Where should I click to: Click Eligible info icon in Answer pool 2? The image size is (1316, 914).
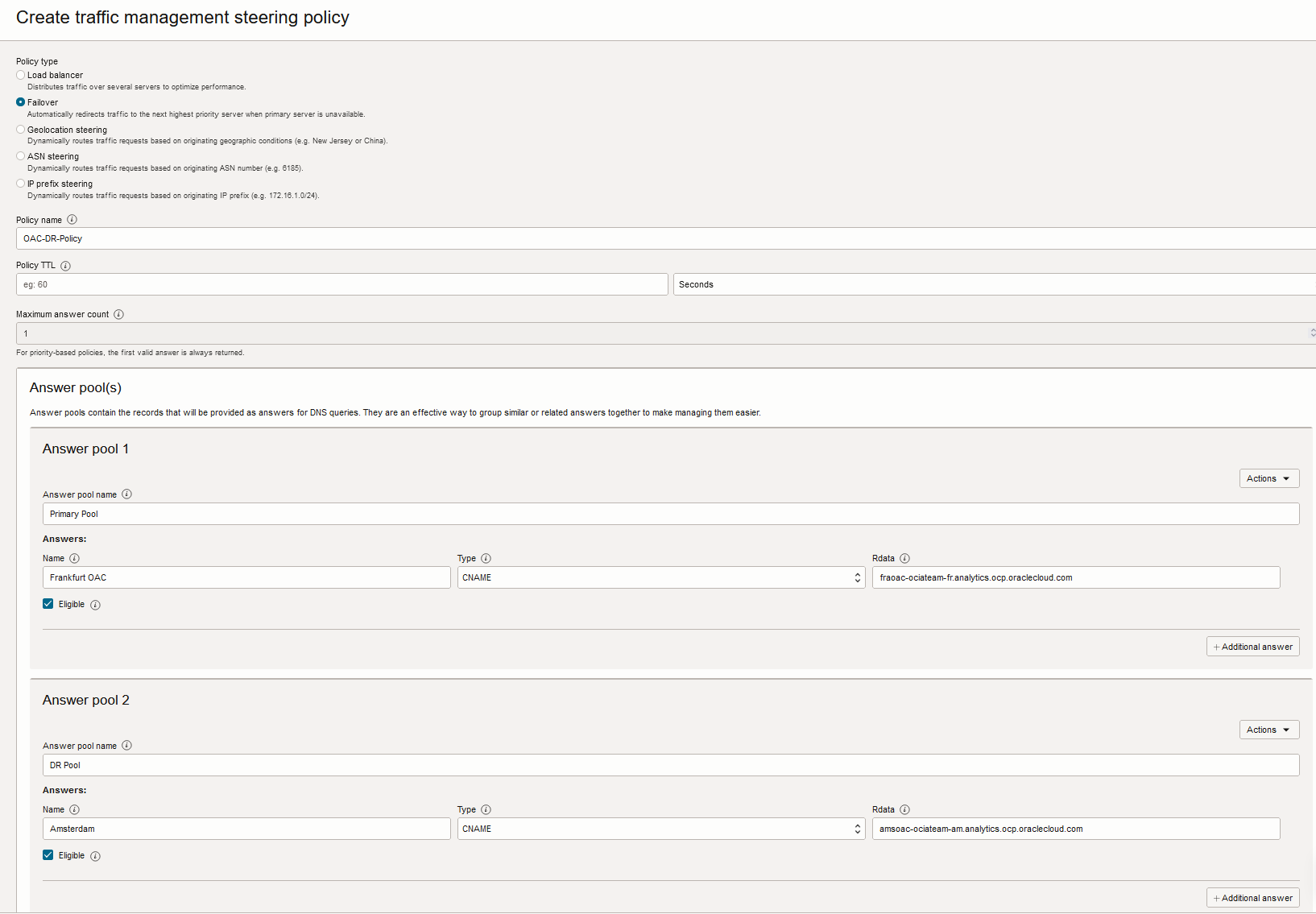[x=95, y=856]
